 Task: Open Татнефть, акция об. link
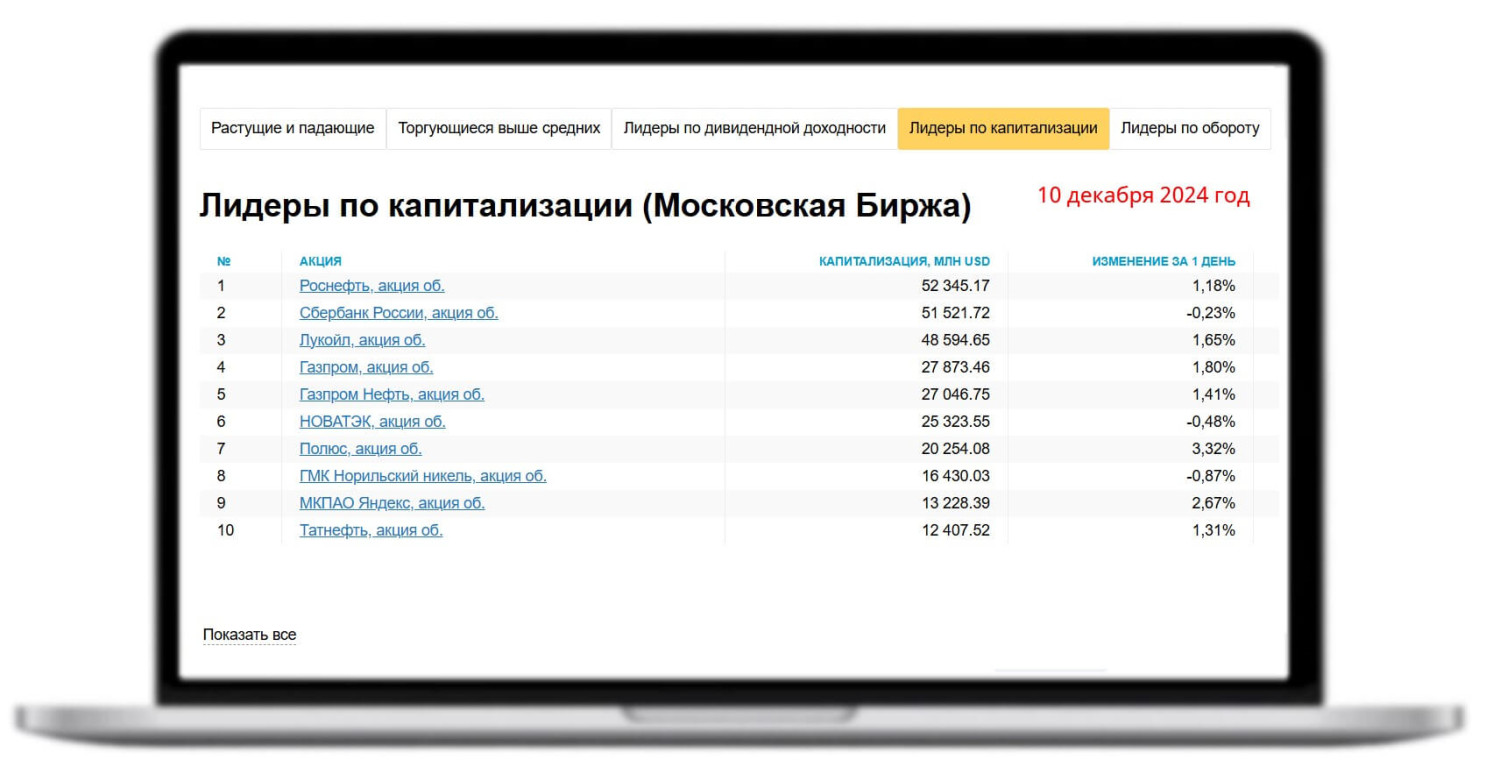click(x=371, y=530)
